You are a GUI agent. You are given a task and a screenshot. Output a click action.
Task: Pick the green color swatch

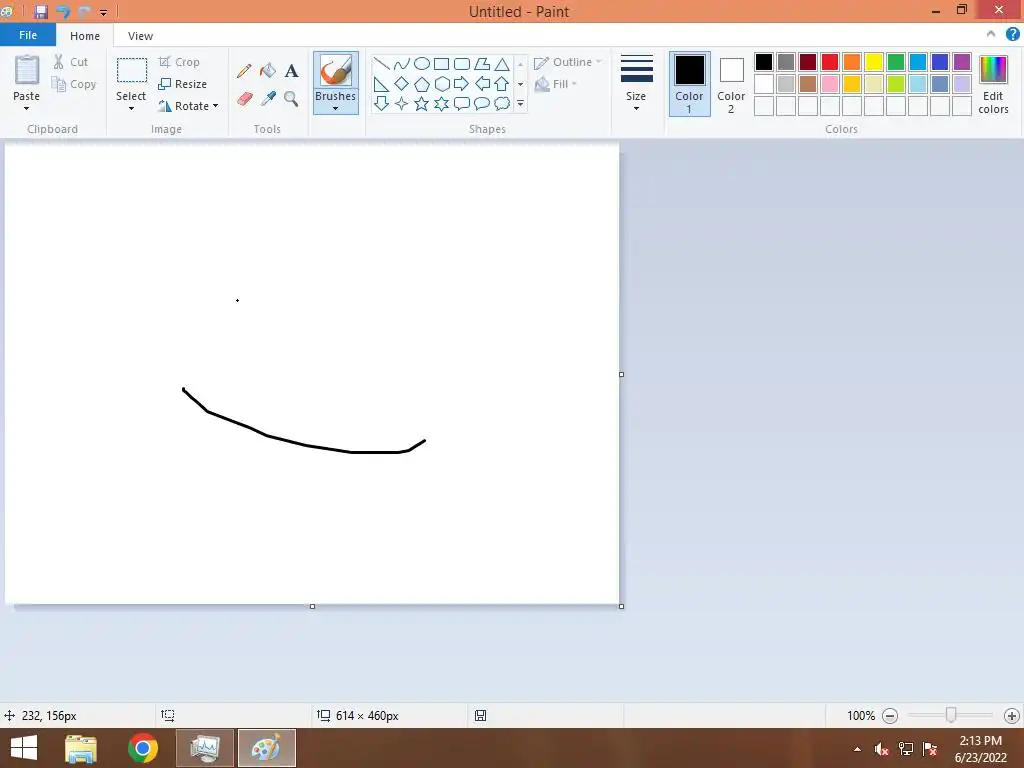point(896,62)
